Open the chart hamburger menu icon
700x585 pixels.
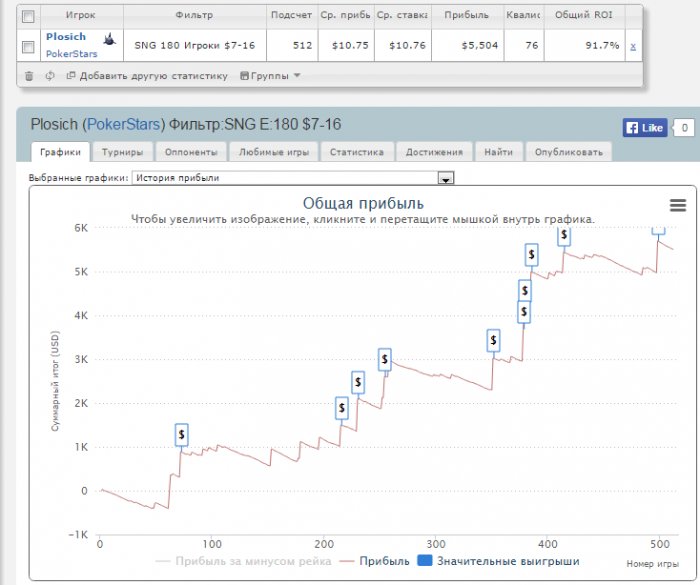pyautogui.click(x=678, y=205)
